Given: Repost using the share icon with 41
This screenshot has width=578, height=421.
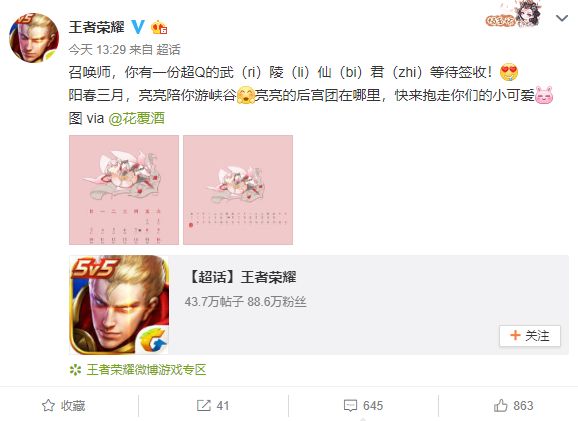Looking at the screenshot, I should [213, 406].
